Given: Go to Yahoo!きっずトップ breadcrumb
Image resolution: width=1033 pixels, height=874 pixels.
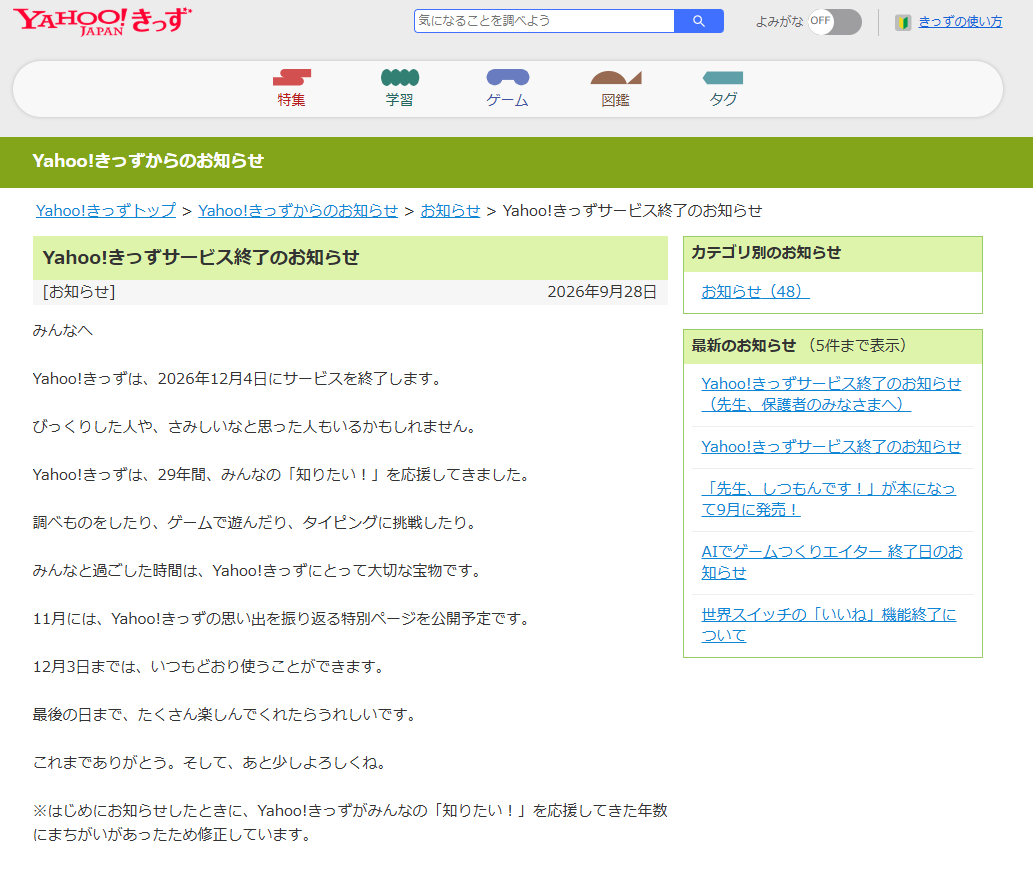Looking at the screenshot, I should click(x=106, y=211).
